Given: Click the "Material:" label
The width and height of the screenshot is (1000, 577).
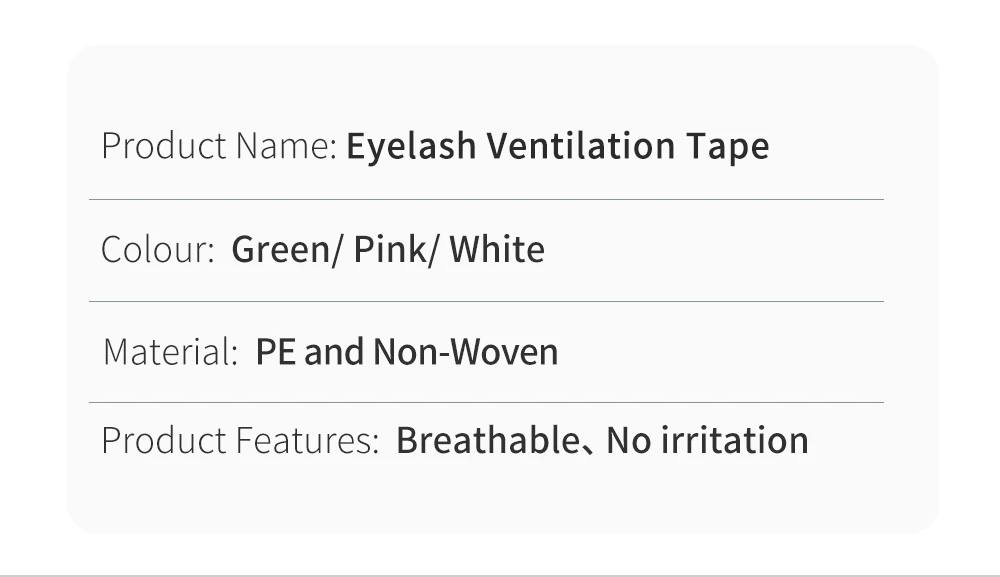Looking at the screenshot, I should point(170,352).
